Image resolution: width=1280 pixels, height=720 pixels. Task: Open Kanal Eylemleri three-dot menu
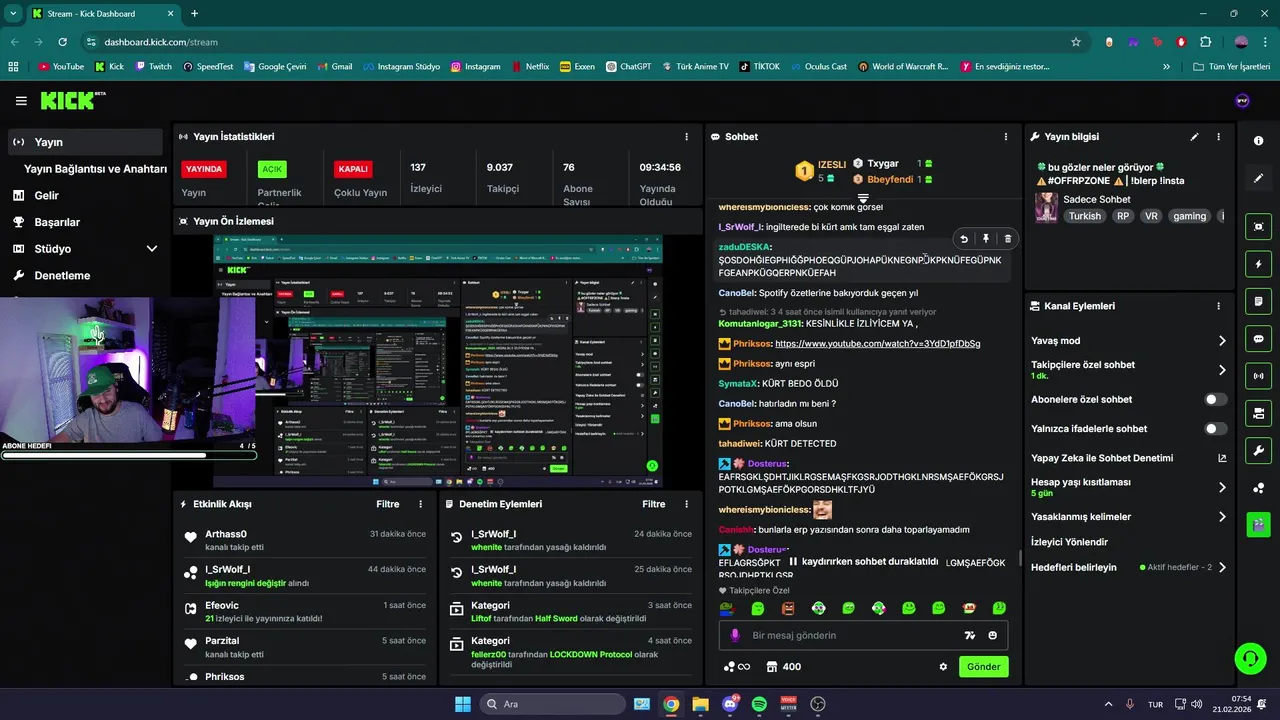click(1218, 306)
